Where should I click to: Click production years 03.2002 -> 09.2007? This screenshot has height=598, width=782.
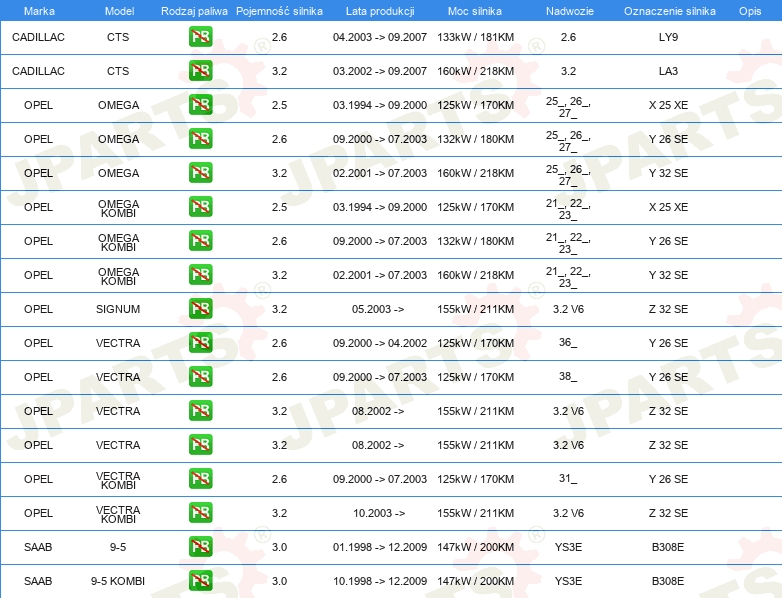[x=380, y=71]
